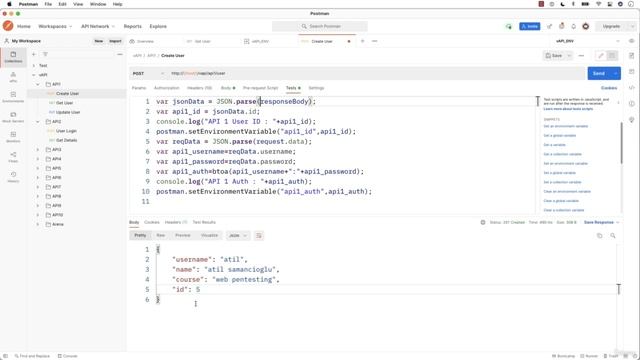Open the POST method dropdown
The width and height of the screenshot is (640, 360).
point(148,73)
